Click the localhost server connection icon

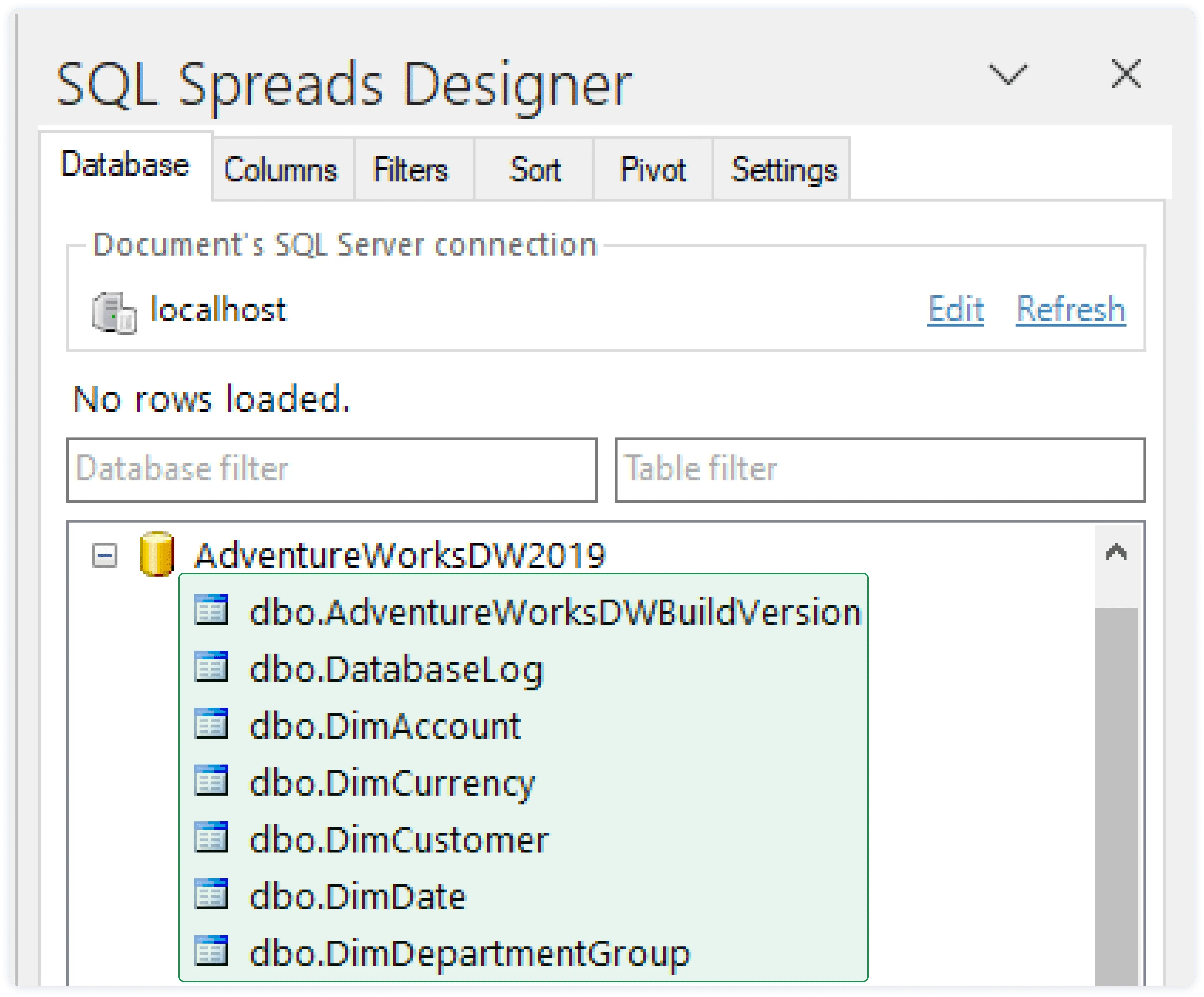coord(114,313)
